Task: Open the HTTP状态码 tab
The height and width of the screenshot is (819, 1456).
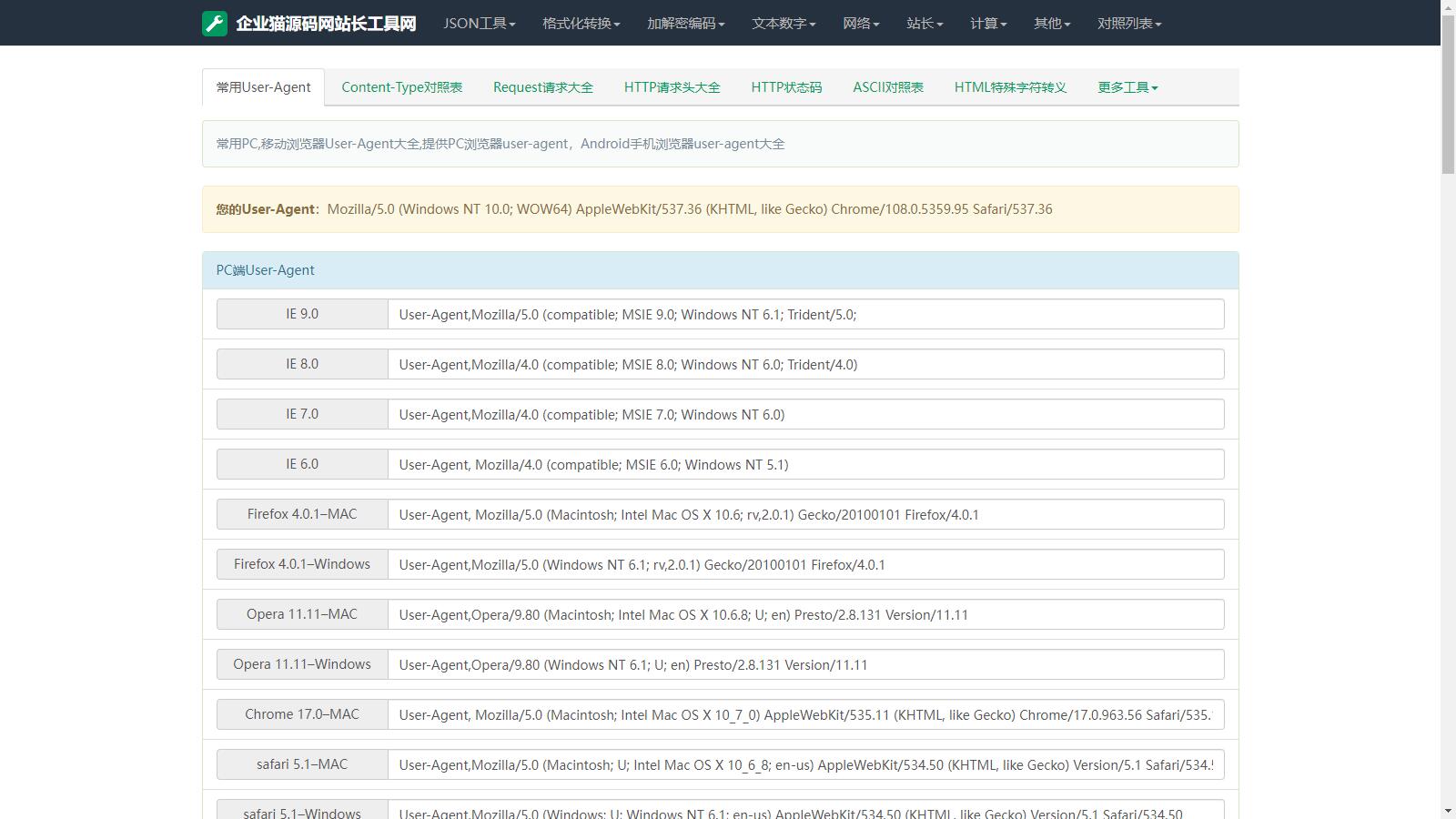Action: point(785,87)
